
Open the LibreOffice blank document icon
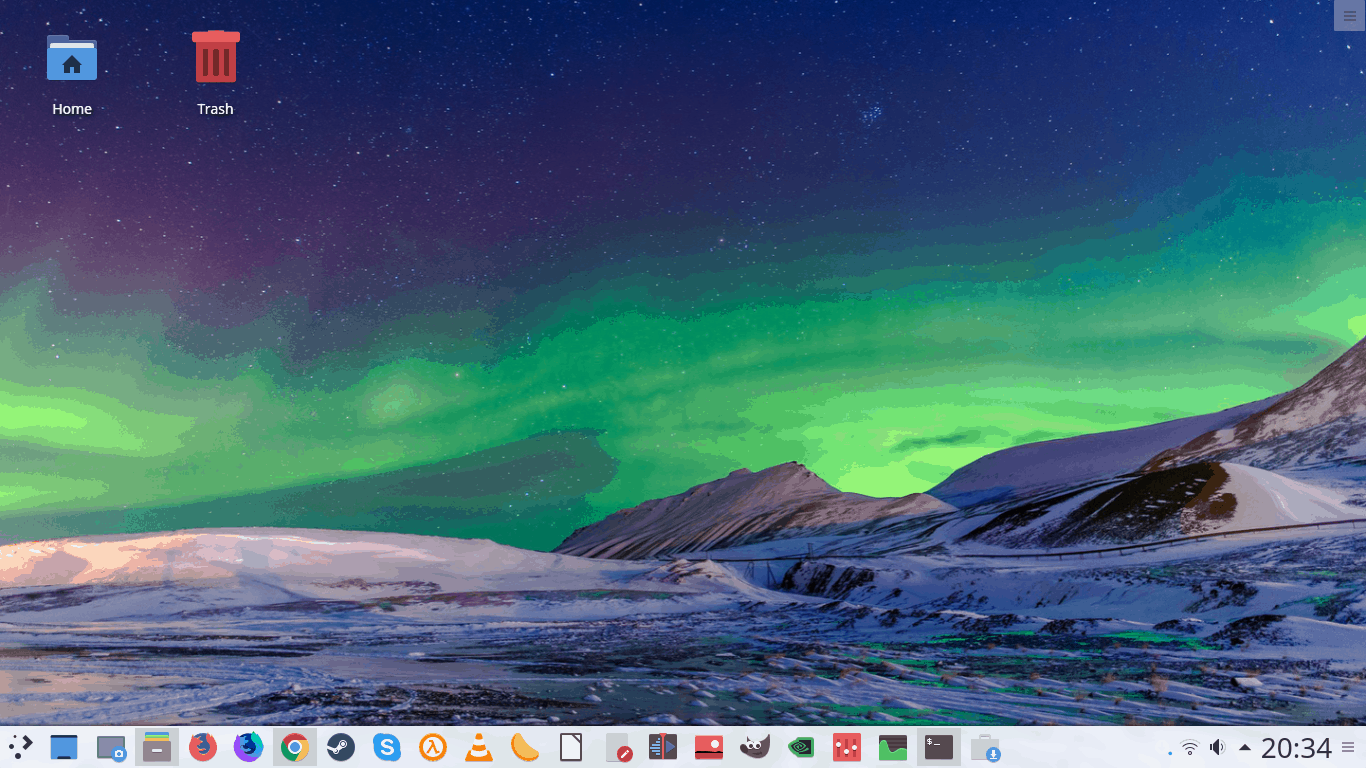pos(571,747)
